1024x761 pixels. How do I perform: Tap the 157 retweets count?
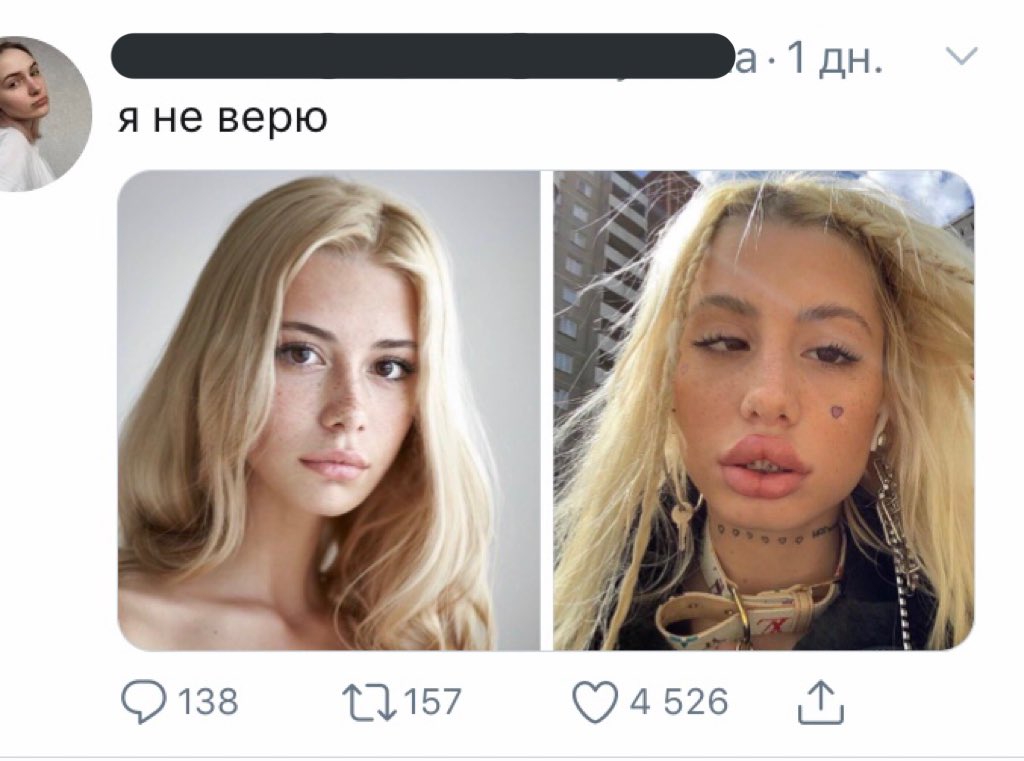[433, 702]
